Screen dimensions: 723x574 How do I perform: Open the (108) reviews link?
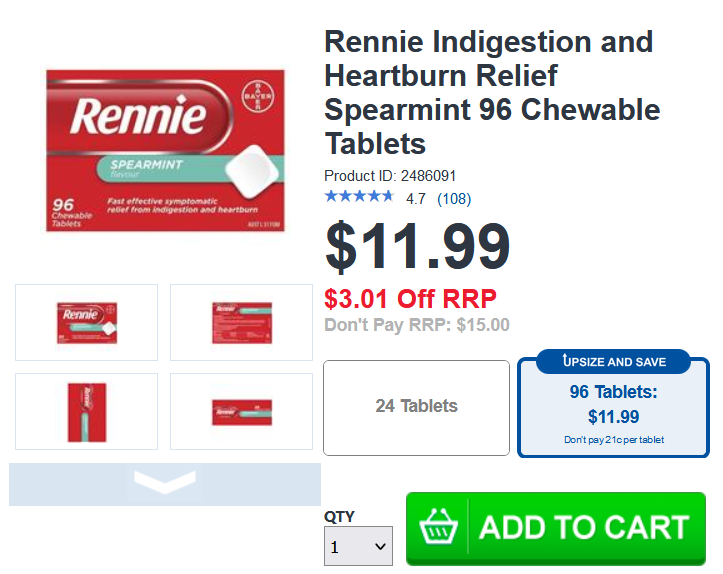[x=454, y=199]
